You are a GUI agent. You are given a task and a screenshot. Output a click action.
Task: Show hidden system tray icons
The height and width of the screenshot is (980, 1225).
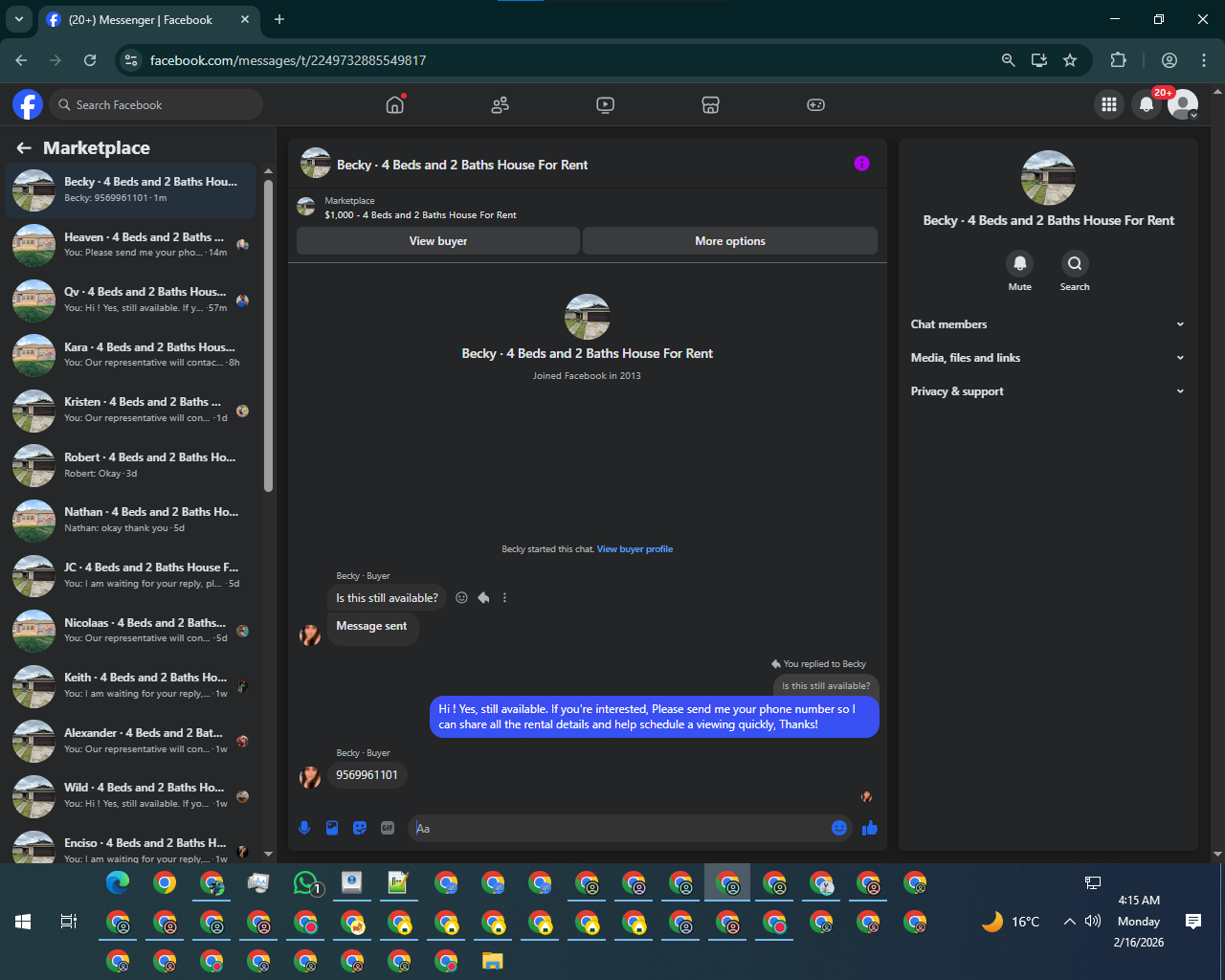[1069, 922]
